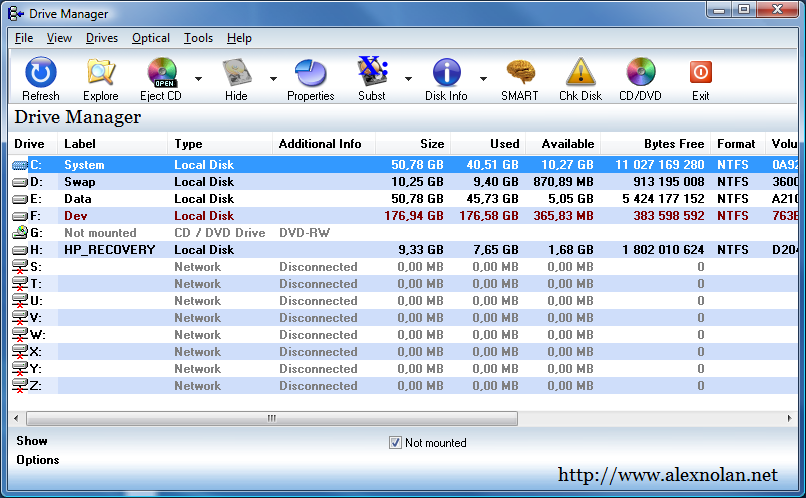Click the Not mounted label for G:

[x=100, y=233]
